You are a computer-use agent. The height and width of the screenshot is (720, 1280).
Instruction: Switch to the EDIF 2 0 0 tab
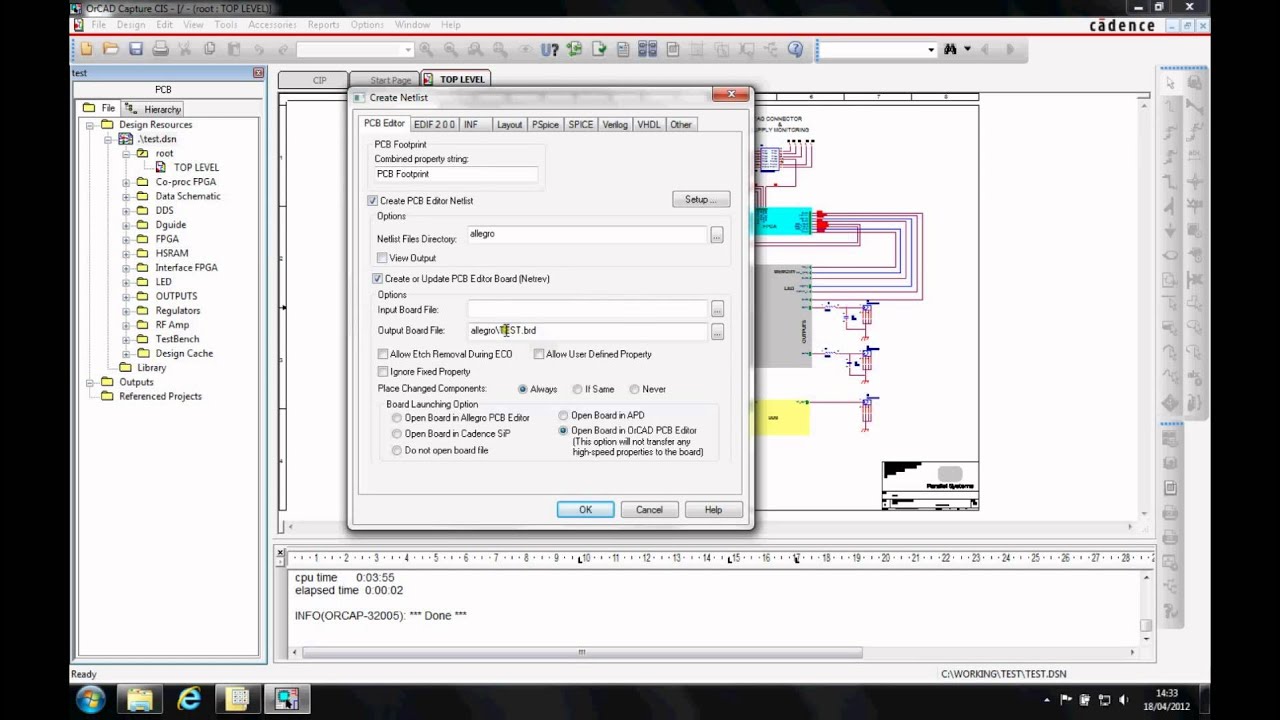(434, 125)
